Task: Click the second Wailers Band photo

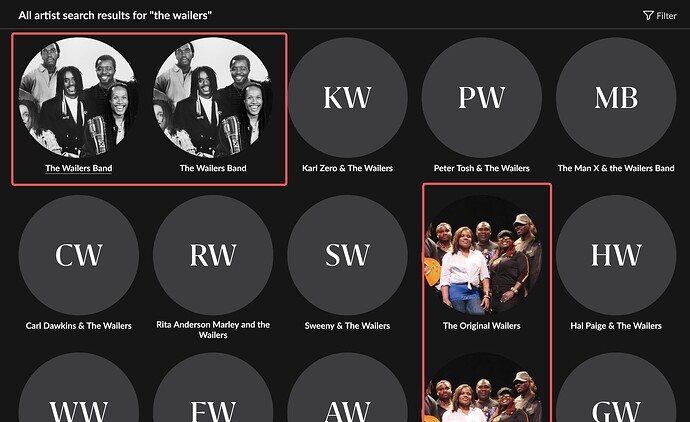Action: click(213, 98)
